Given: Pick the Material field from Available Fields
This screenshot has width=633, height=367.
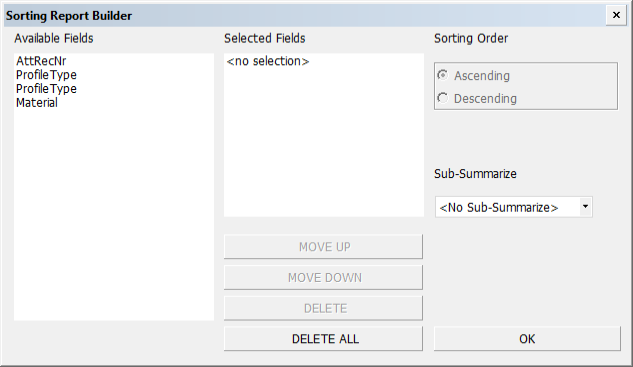Looking at the screenshot, I should point(37,103).
